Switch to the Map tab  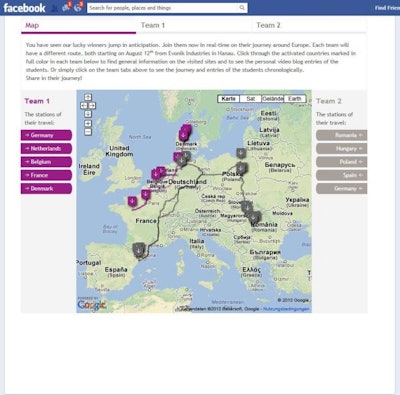[79, 26]
